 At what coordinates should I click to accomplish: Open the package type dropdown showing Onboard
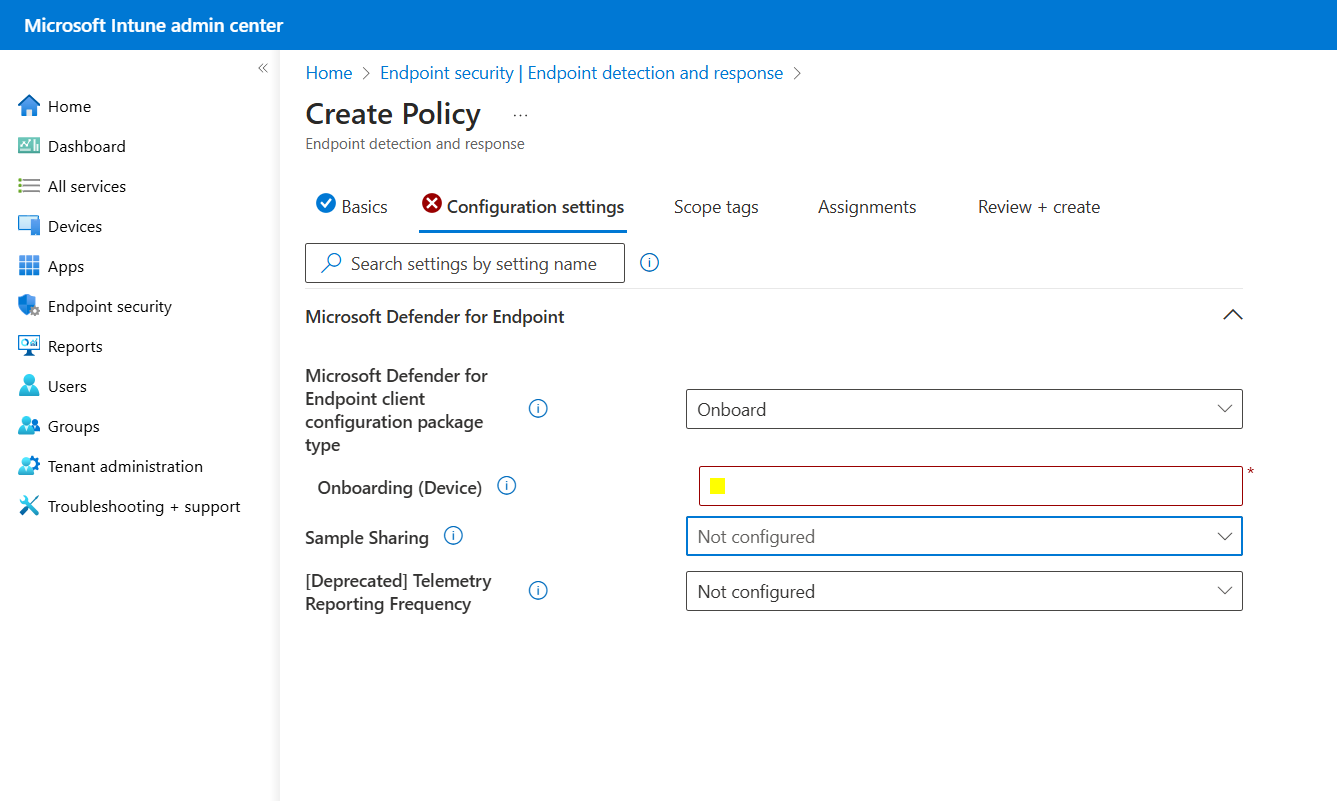click(x=964, y=409)
